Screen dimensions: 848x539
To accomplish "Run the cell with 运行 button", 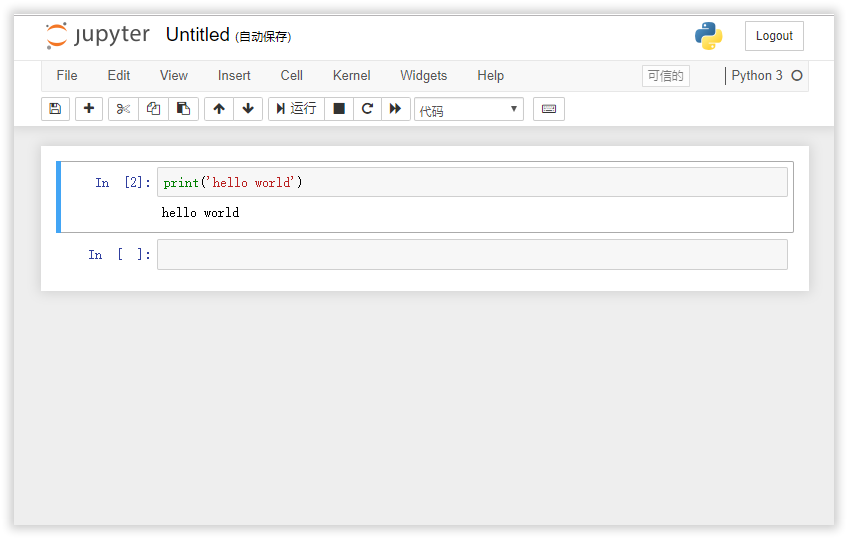I will [x=296, y=109].
